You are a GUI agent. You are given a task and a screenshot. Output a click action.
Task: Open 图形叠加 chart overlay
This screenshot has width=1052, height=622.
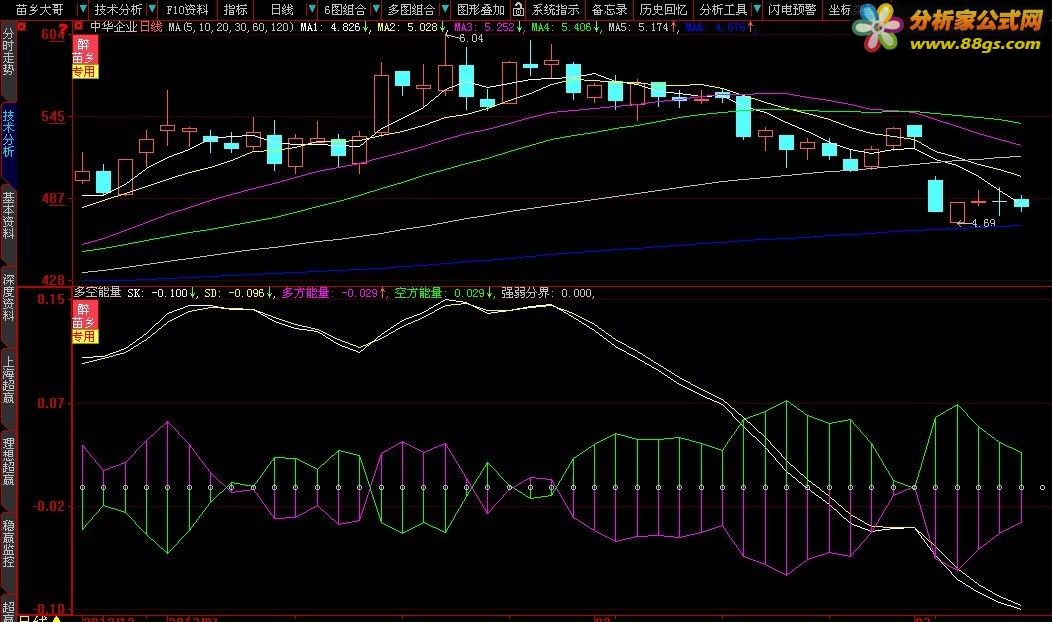(480, 9)
